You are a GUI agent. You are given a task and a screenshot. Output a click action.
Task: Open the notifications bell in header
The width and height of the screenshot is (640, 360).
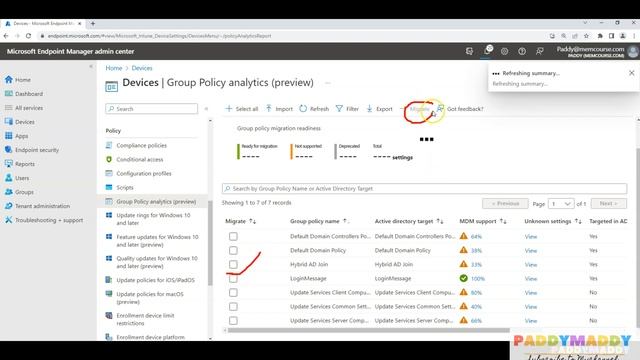(487, 51)
